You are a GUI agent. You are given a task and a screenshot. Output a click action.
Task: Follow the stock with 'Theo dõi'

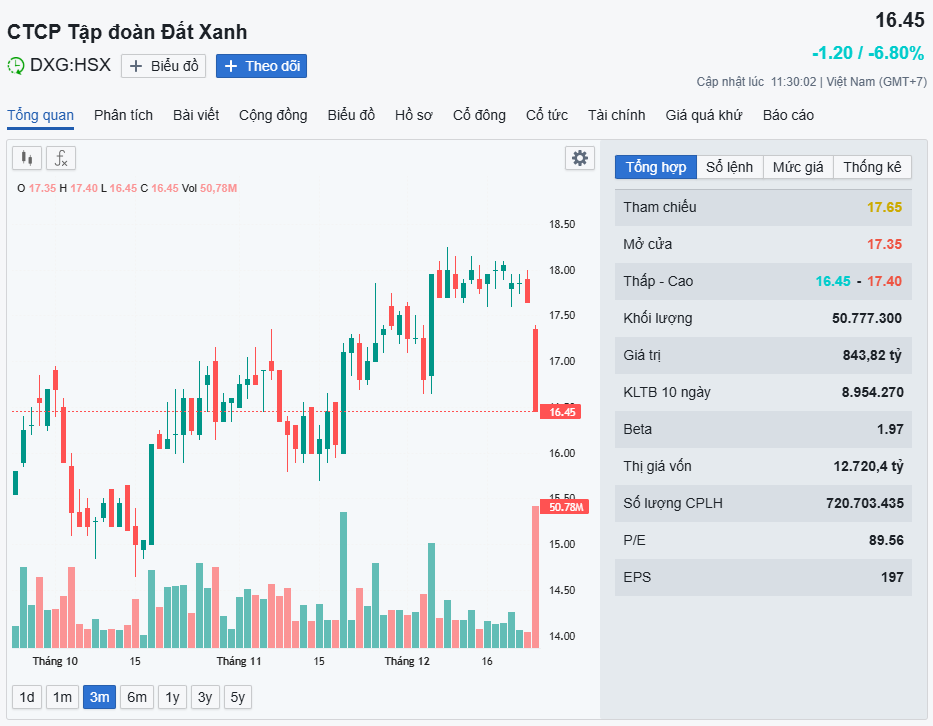pos(261,66)
